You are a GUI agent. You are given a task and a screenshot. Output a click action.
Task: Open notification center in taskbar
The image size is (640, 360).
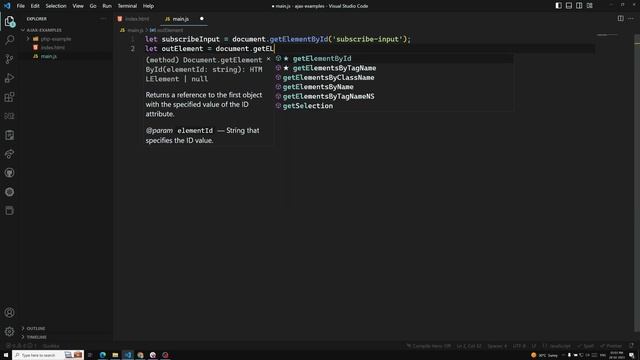[632, 355]
